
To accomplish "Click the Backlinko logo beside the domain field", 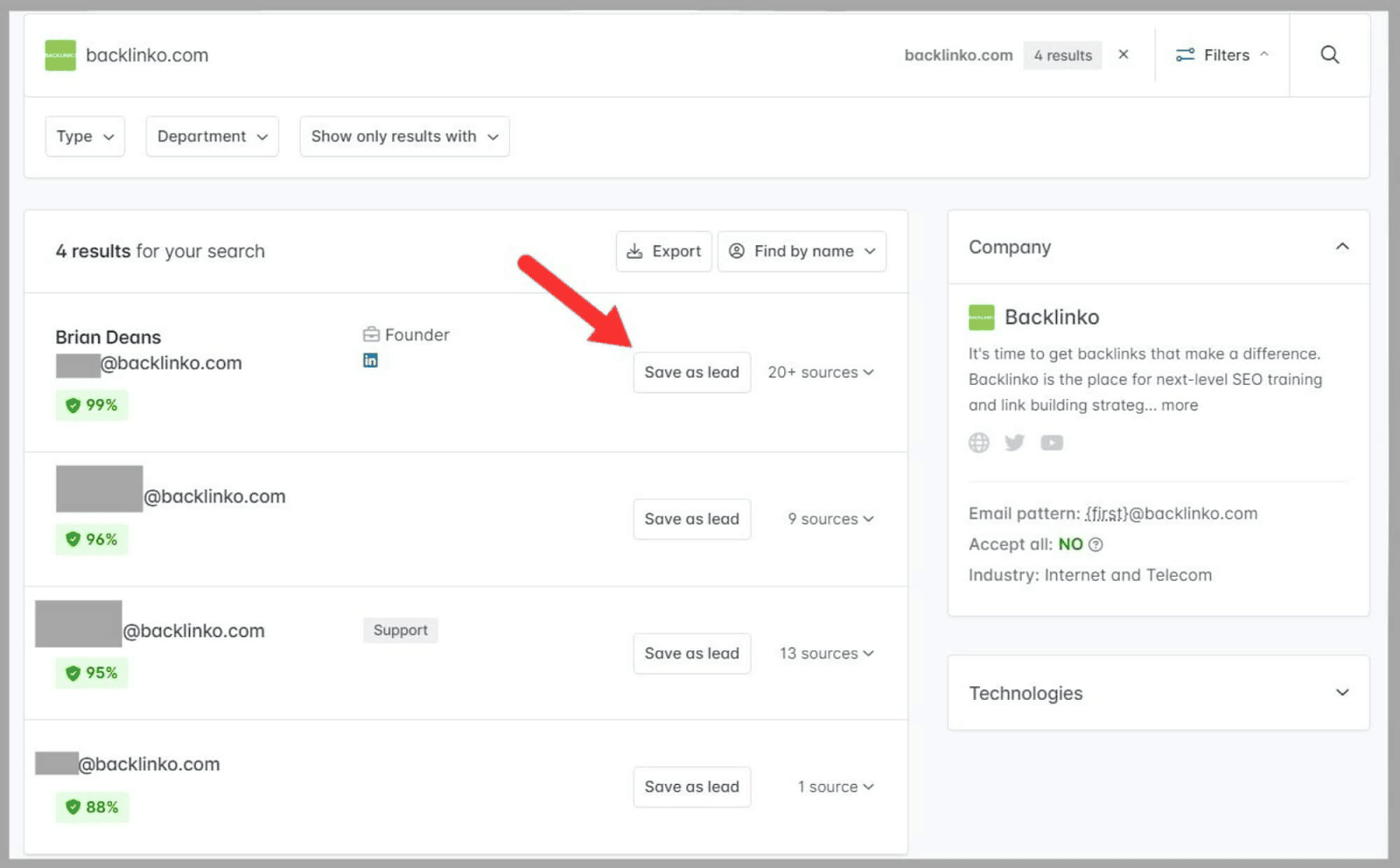I will [x=60, y=55].
